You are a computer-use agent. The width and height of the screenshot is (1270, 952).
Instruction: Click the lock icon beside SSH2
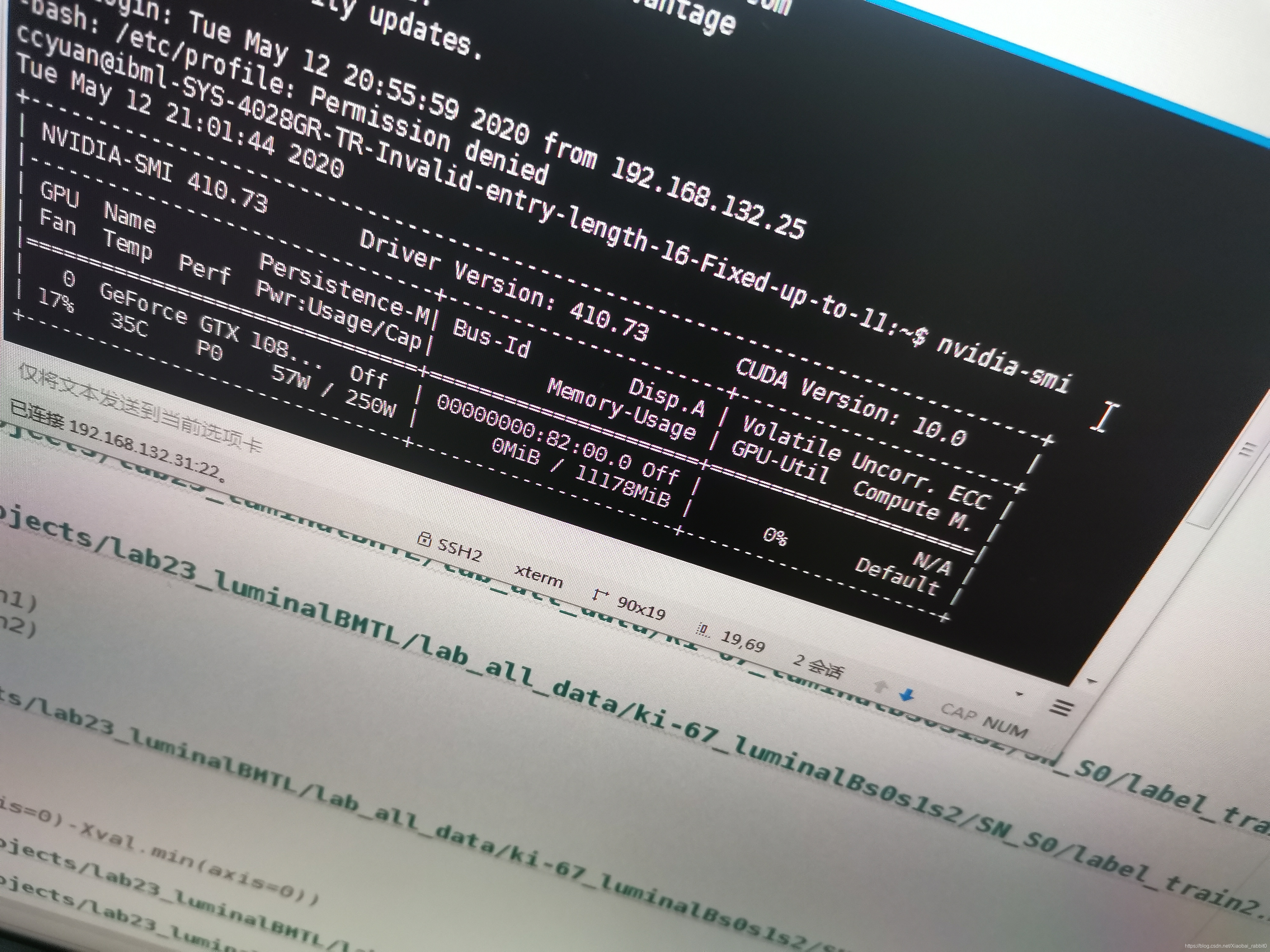click(424, 539)
